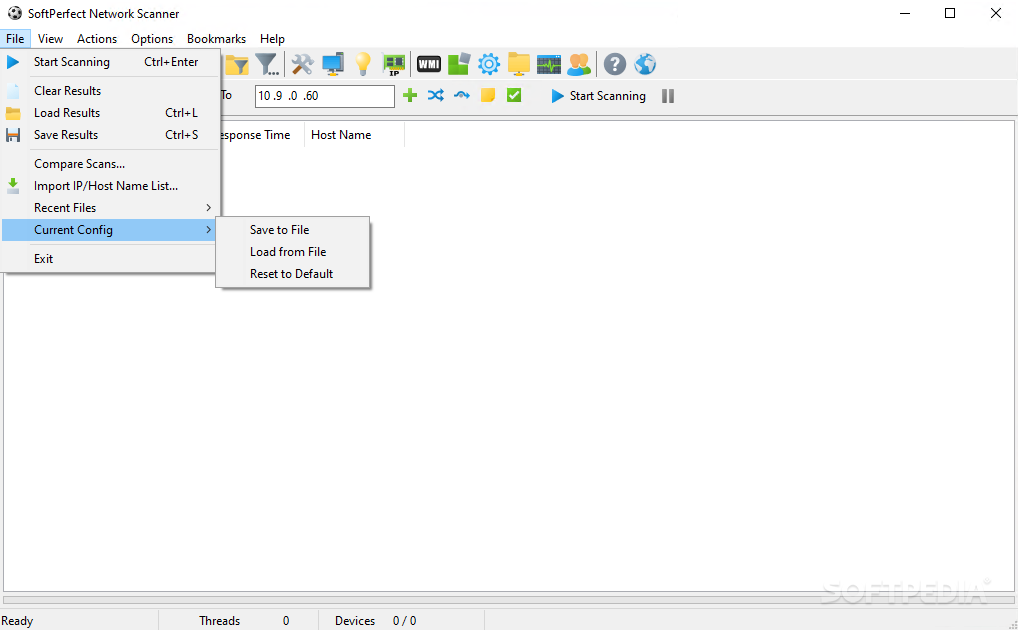Click the Ready status text

[x=18, y=621]
